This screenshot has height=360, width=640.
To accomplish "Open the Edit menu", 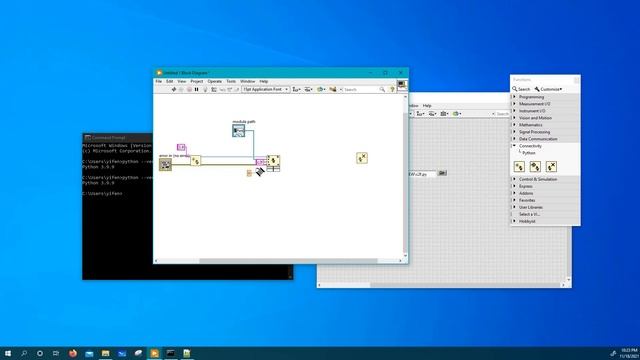I will pos(169,82).
